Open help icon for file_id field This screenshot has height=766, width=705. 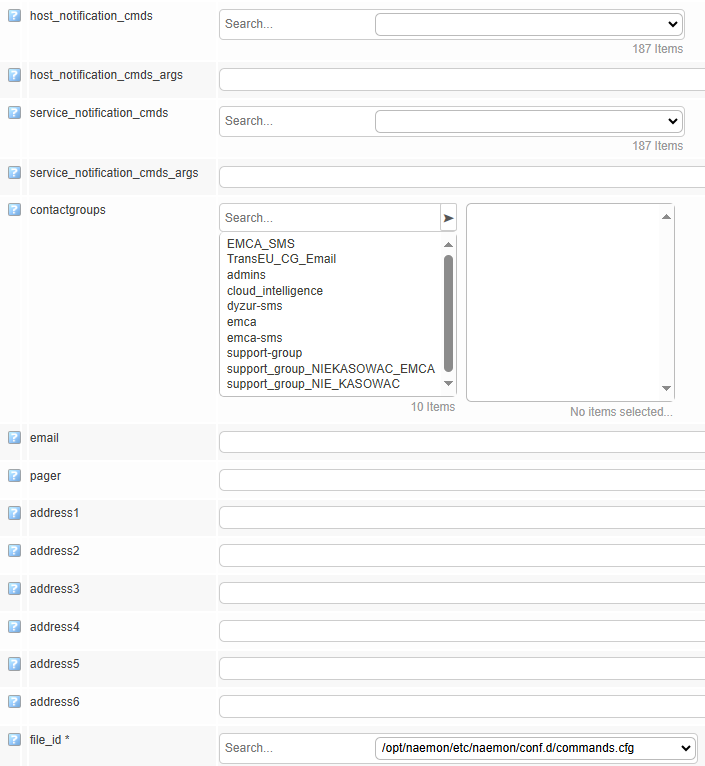tap(14, 740)
